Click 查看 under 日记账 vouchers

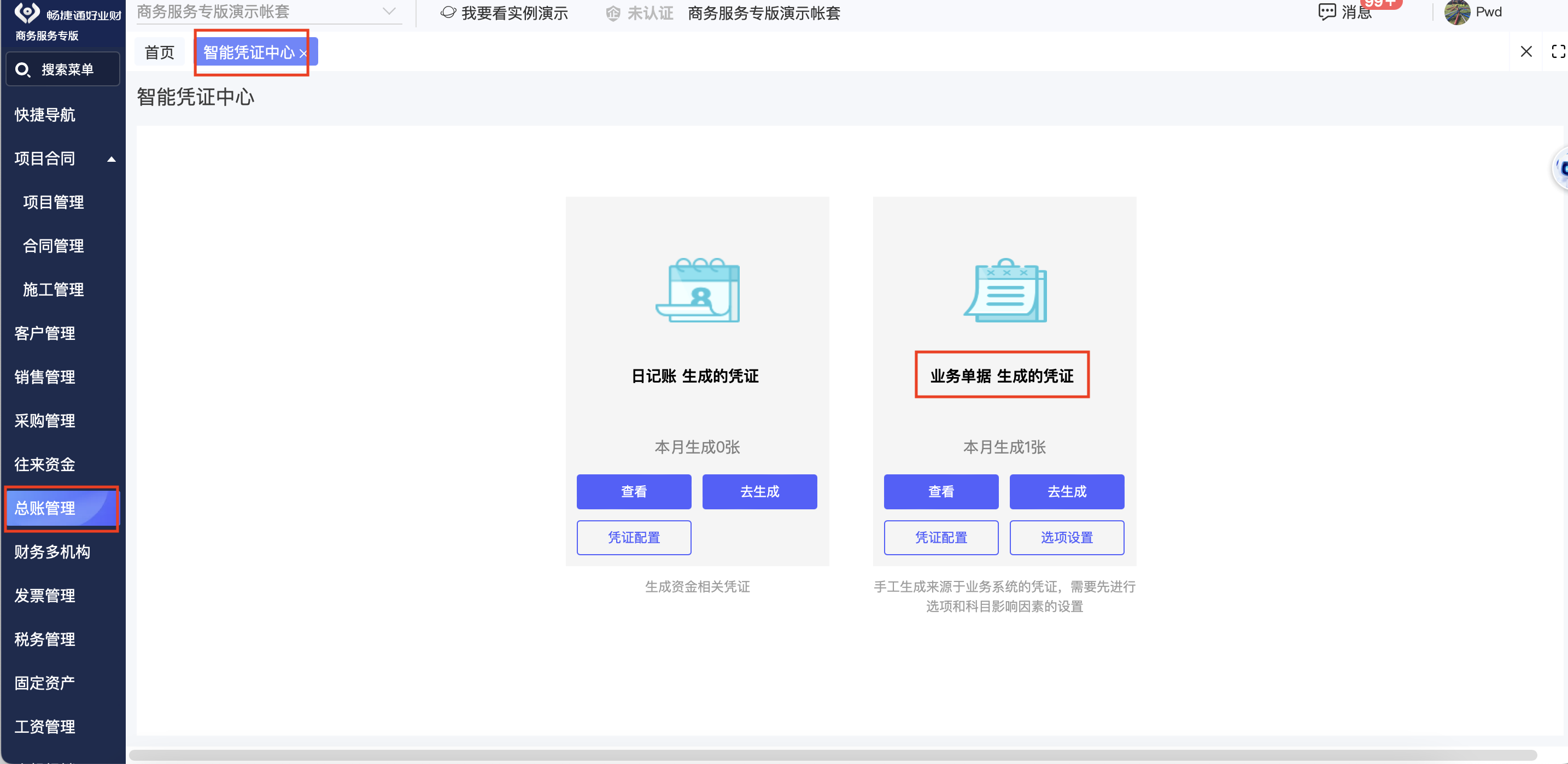pyautogui.click(x=634, y=491)
